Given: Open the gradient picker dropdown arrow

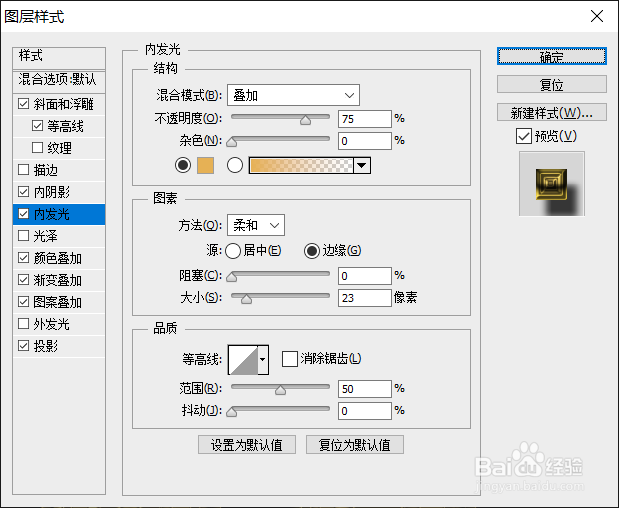Looking at the screenshot, I should (362, 165).
